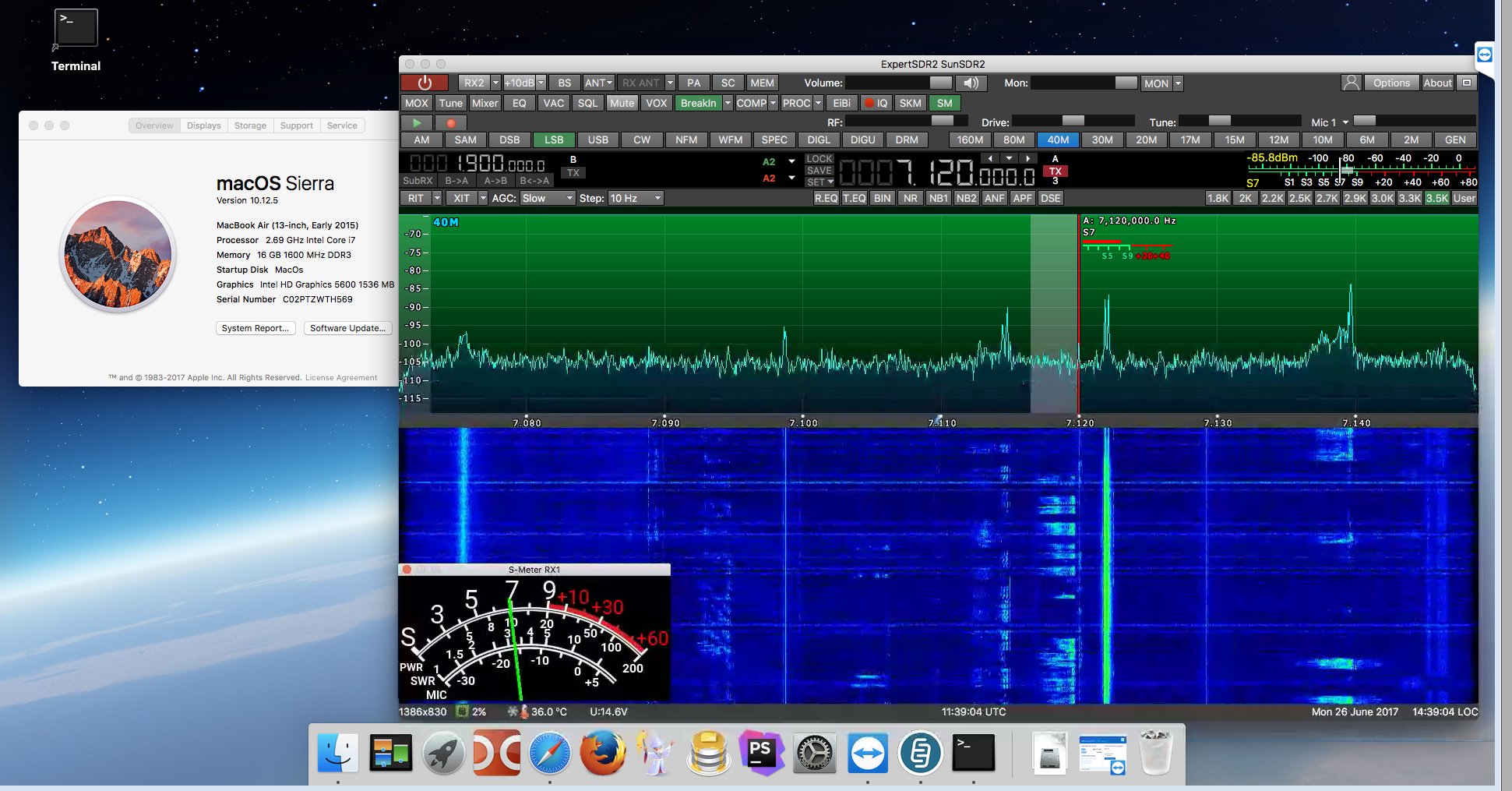Switch to the 20M band
Screen dimensions: 1512x791
(1147, 139)
